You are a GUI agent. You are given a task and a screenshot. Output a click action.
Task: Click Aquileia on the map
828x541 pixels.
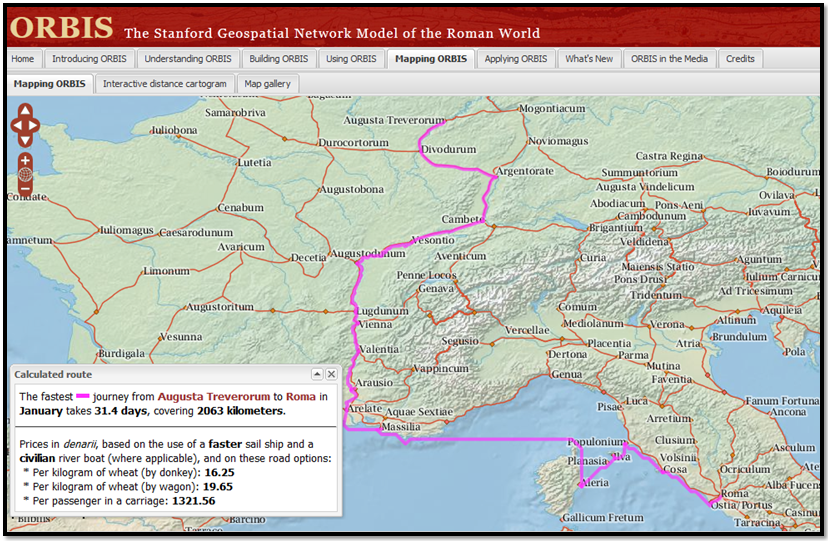[783, 310]
